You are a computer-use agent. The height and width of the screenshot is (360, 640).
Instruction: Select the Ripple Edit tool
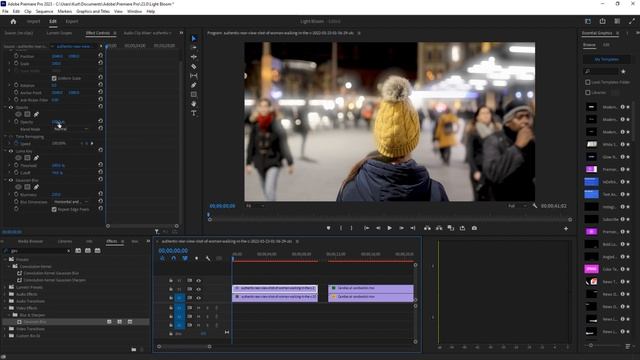click(x=194, y=57)
